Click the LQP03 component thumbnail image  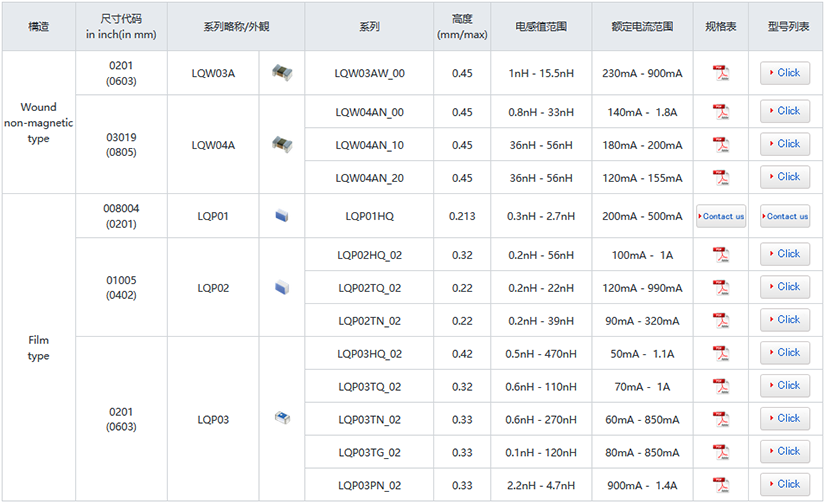coord(281,419)
